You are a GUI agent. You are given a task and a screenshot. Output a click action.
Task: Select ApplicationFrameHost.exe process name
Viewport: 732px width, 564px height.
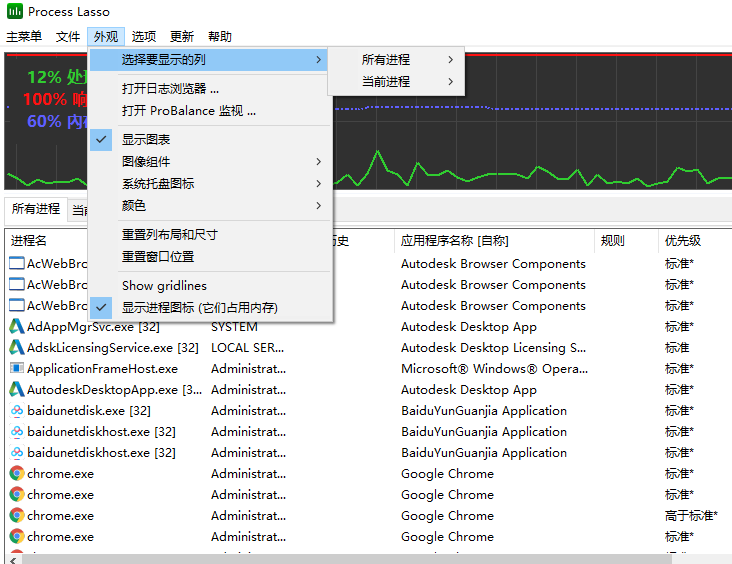pyautogui.click(x=102, y=369)
